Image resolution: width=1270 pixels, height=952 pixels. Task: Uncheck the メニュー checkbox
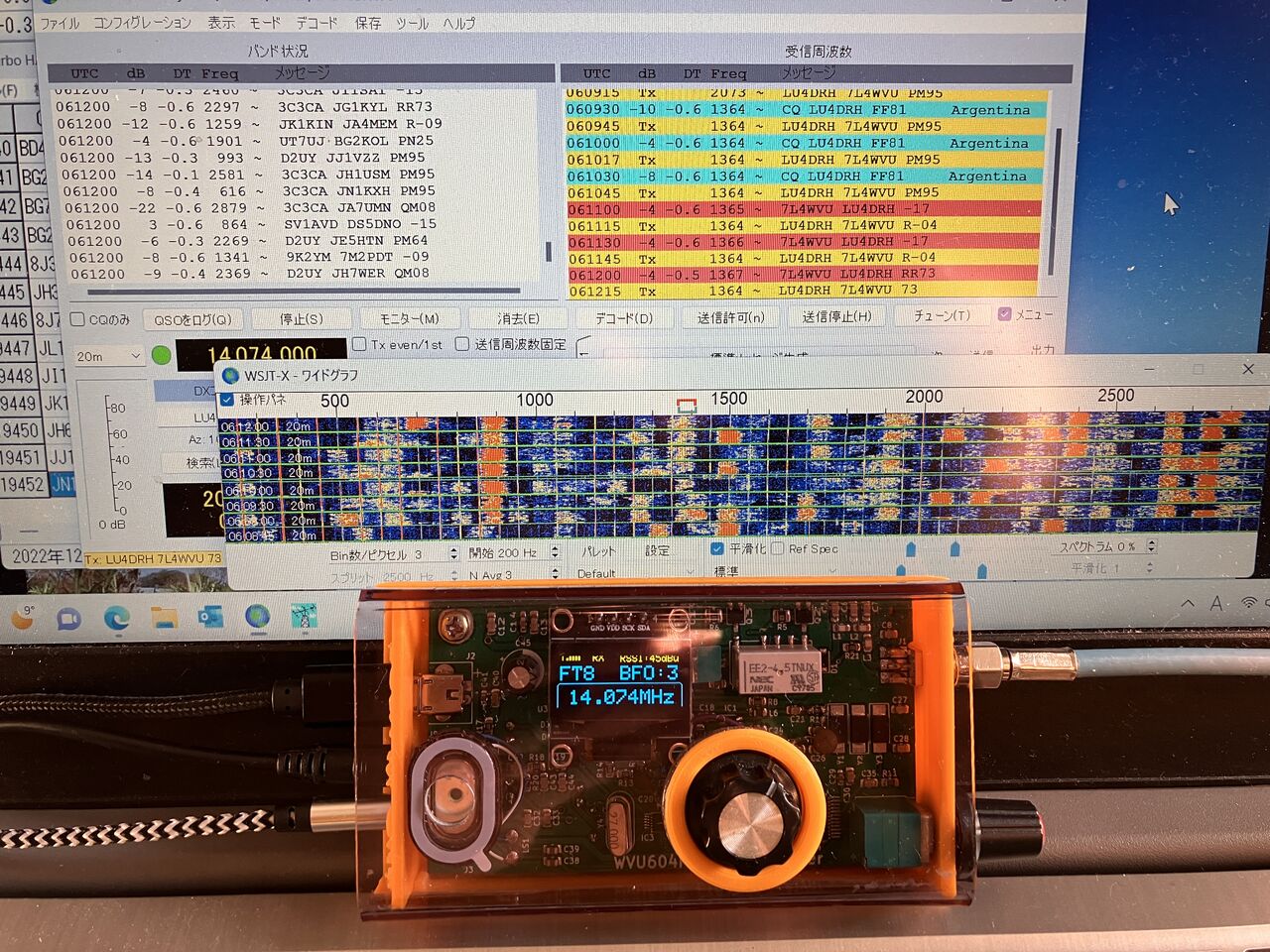click(x=1004, y=314)
